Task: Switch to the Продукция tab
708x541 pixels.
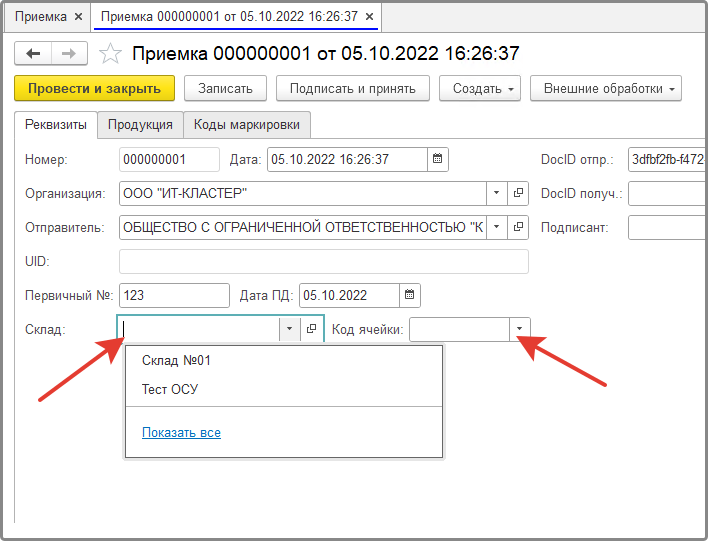Action: (140, 125)
